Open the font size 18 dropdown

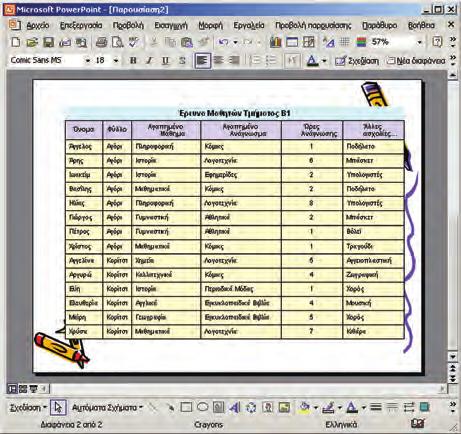pyautogui.click(x=116, y=61)
